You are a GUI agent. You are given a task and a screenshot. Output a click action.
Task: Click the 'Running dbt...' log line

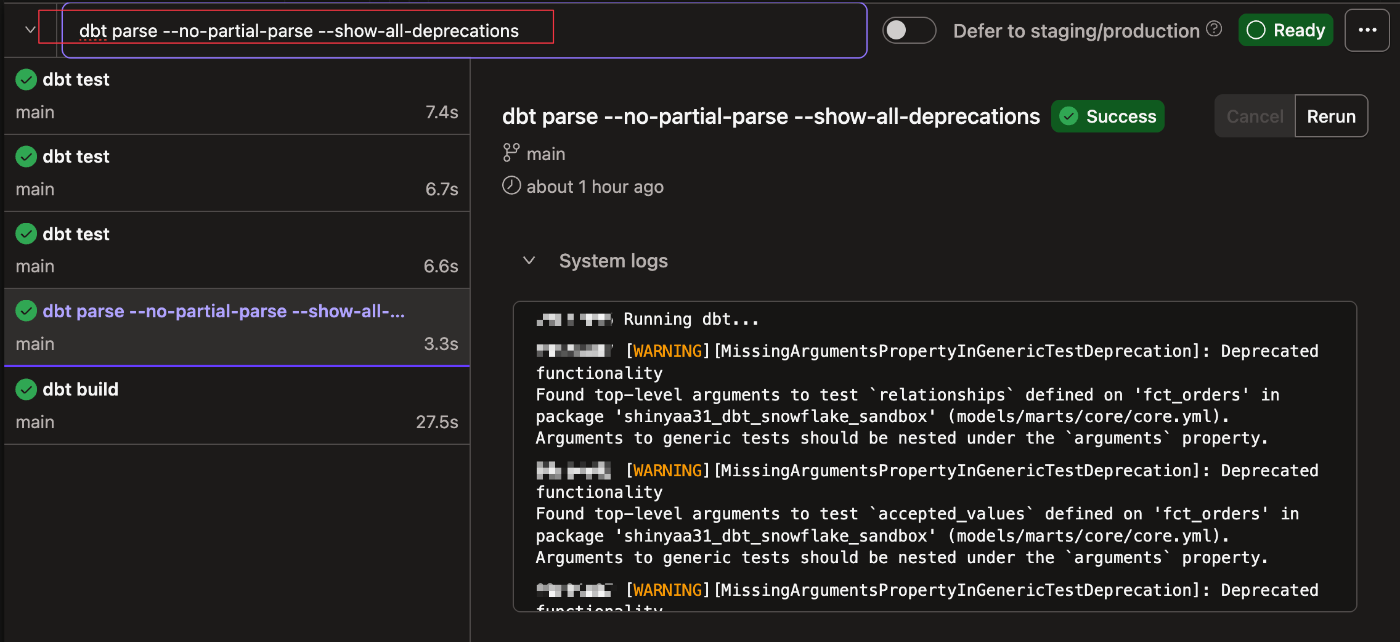(692, 320)
